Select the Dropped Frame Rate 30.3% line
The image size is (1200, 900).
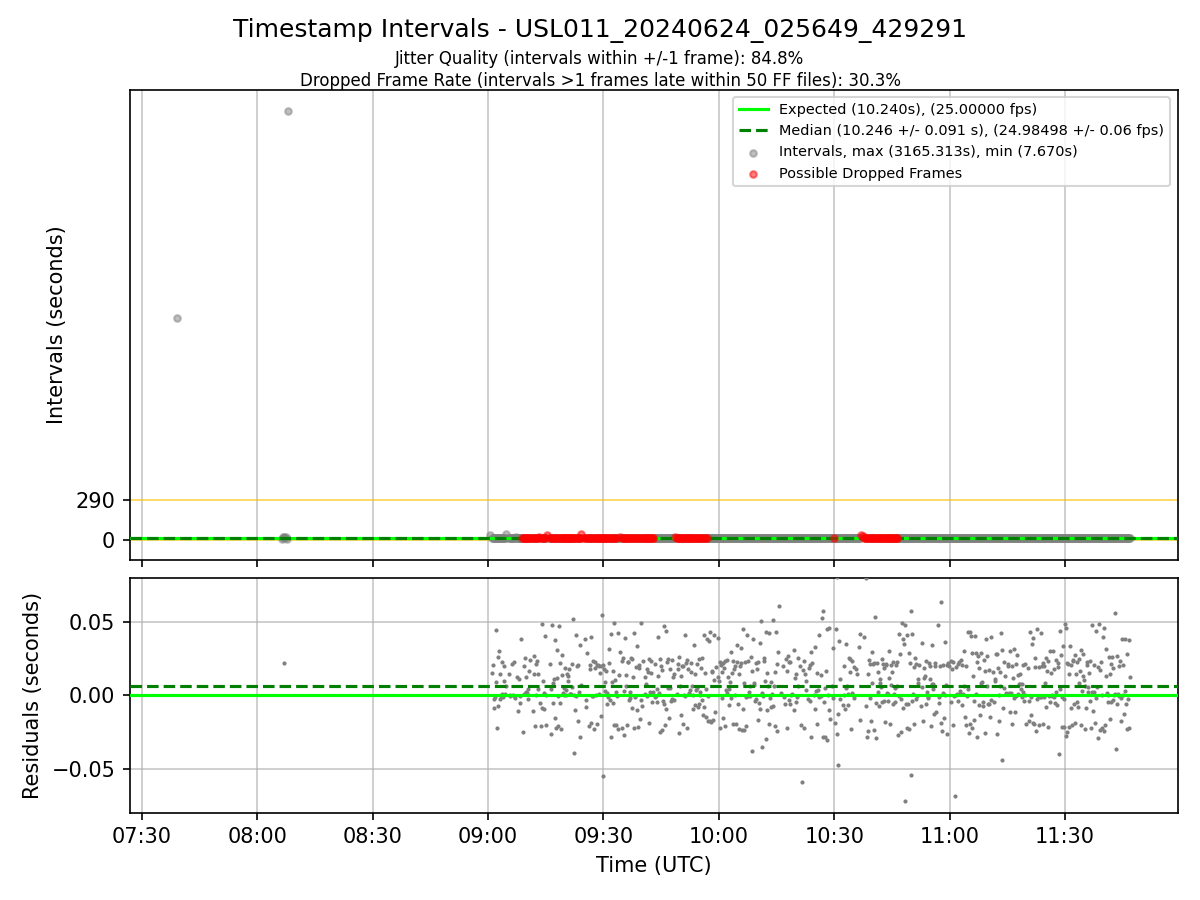600,80
